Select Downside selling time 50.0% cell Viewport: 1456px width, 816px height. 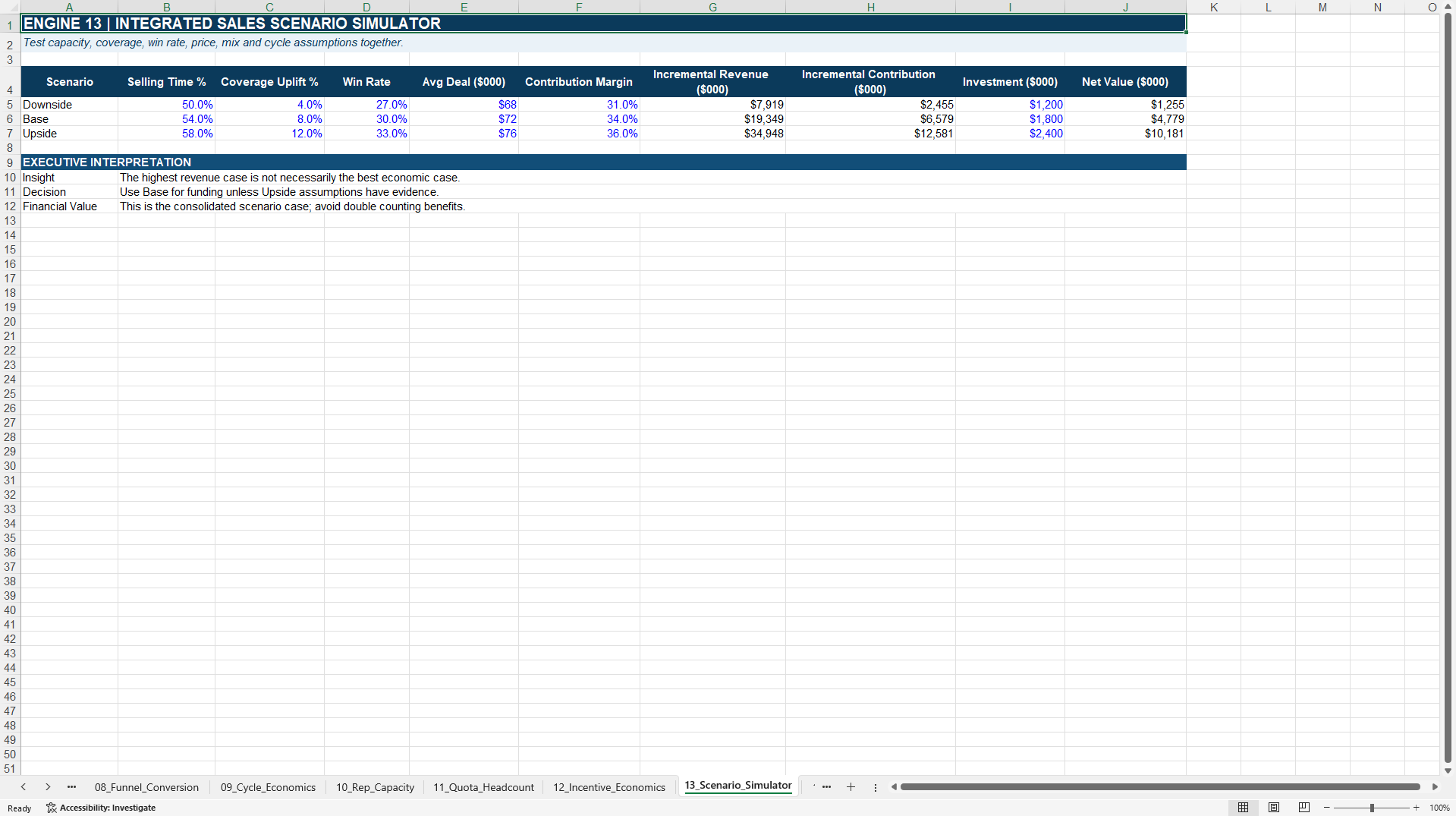point(166,105)
